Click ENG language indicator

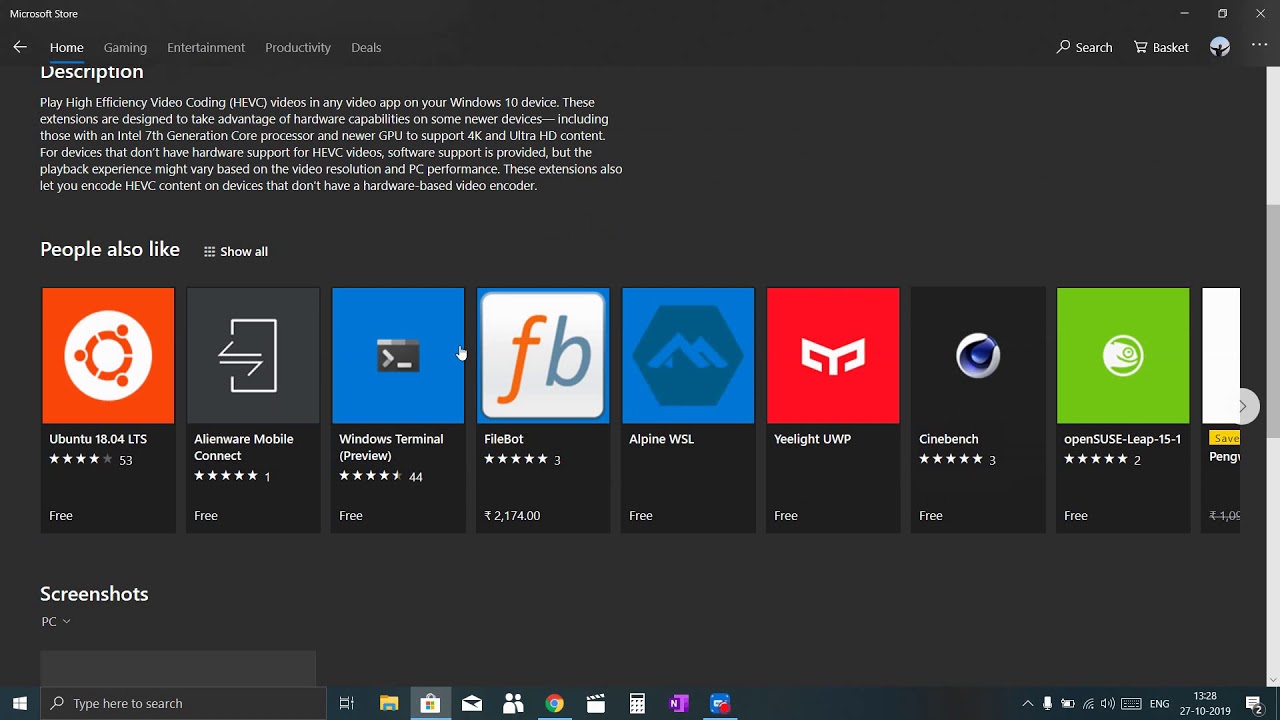1160,703
